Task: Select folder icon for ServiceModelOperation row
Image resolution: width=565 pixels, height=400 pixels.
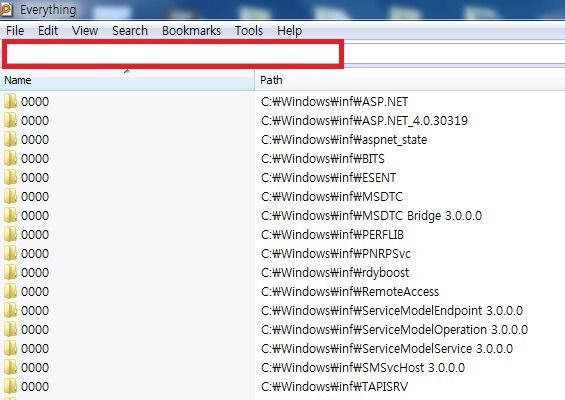Action: (x=10, y=329)
